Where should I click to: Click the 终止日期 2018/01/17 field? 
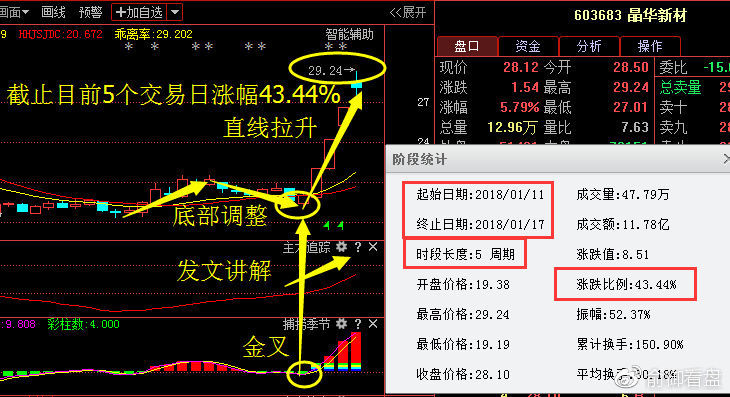click(480, 224)
